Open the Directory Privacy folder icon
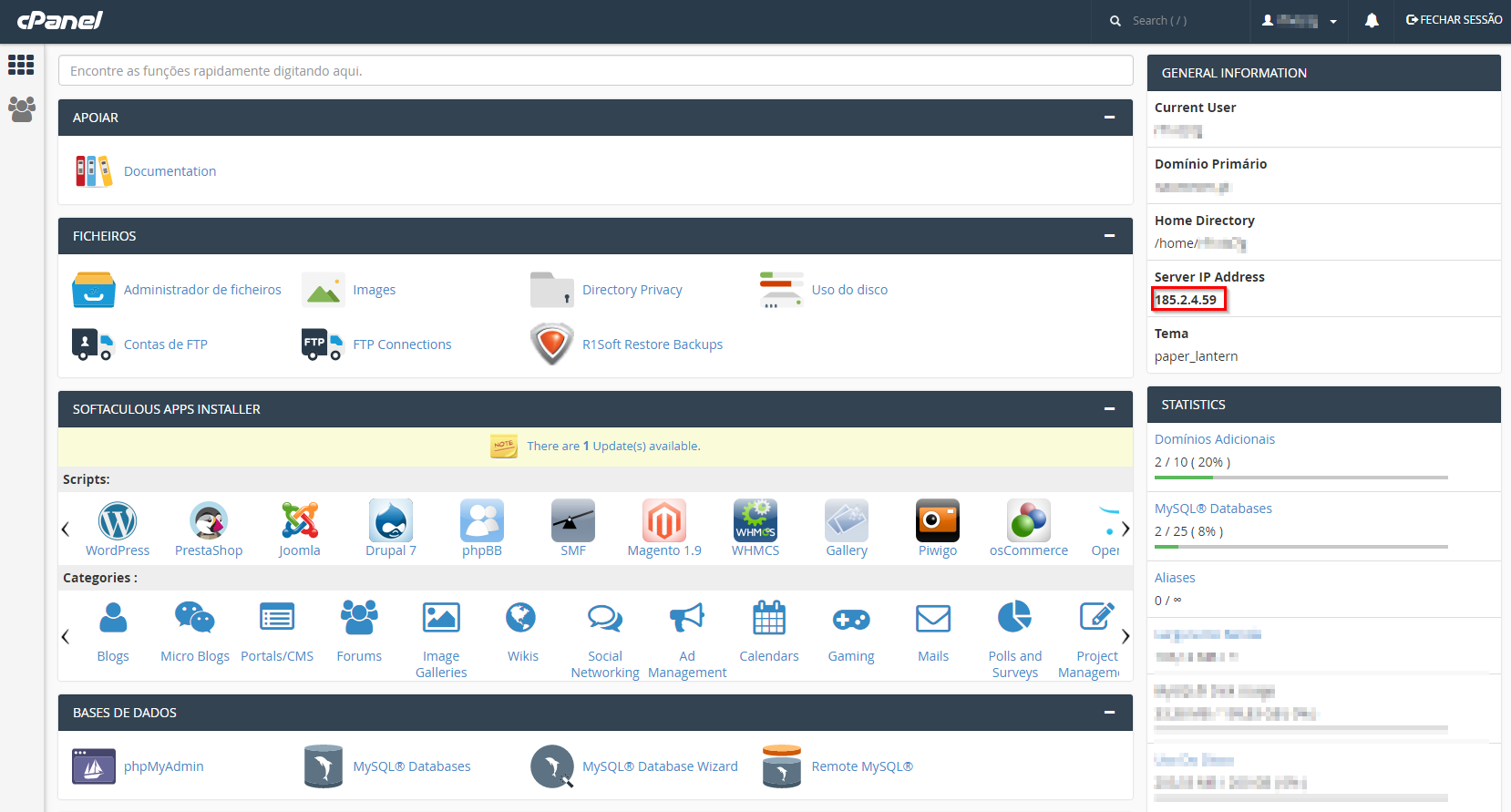Image resolution: width=1511 pixels, height=812 pixels. [552, 290]
